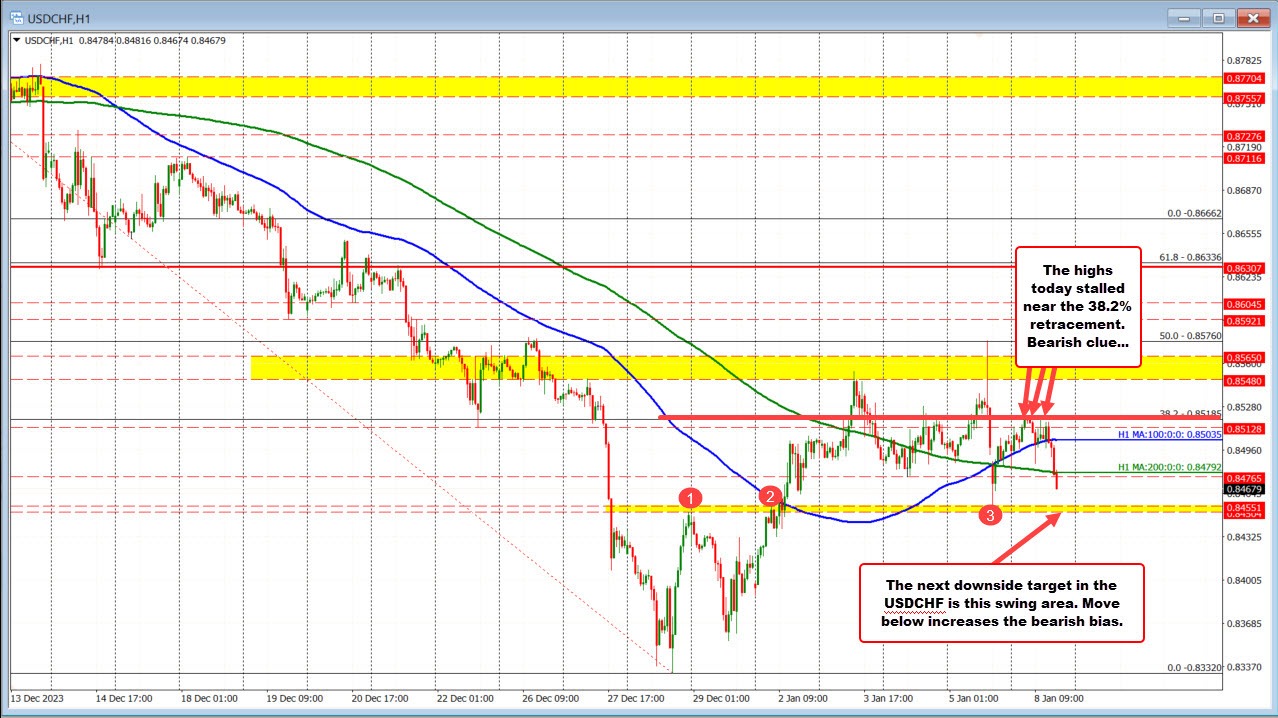Select the red 0.84679 current price marker
The width and height of the screenshot is (1278, 718).
[x=1246, y=489]
